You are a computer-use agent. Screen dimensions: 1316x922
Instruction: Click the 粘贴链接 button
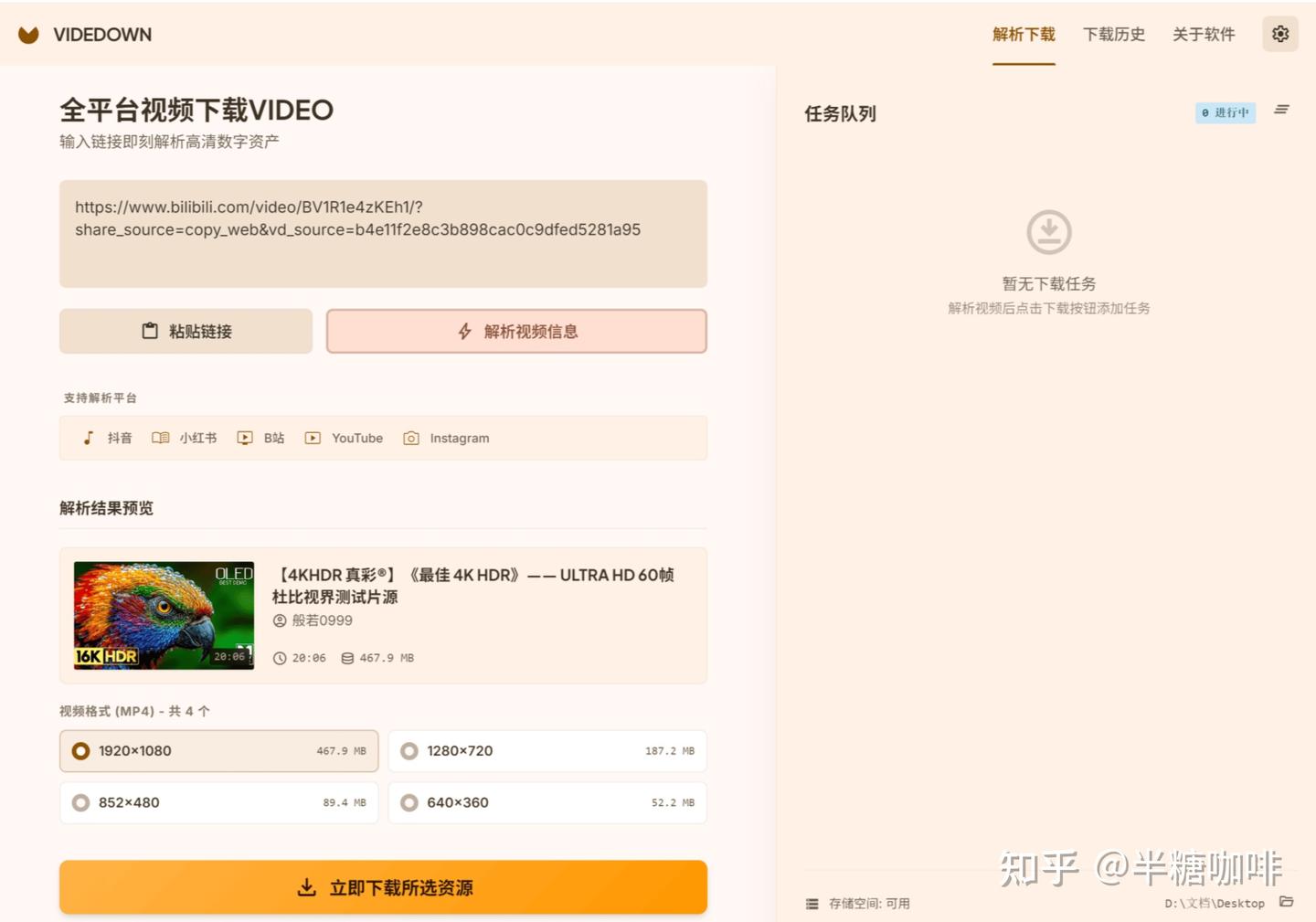point(186,331)
